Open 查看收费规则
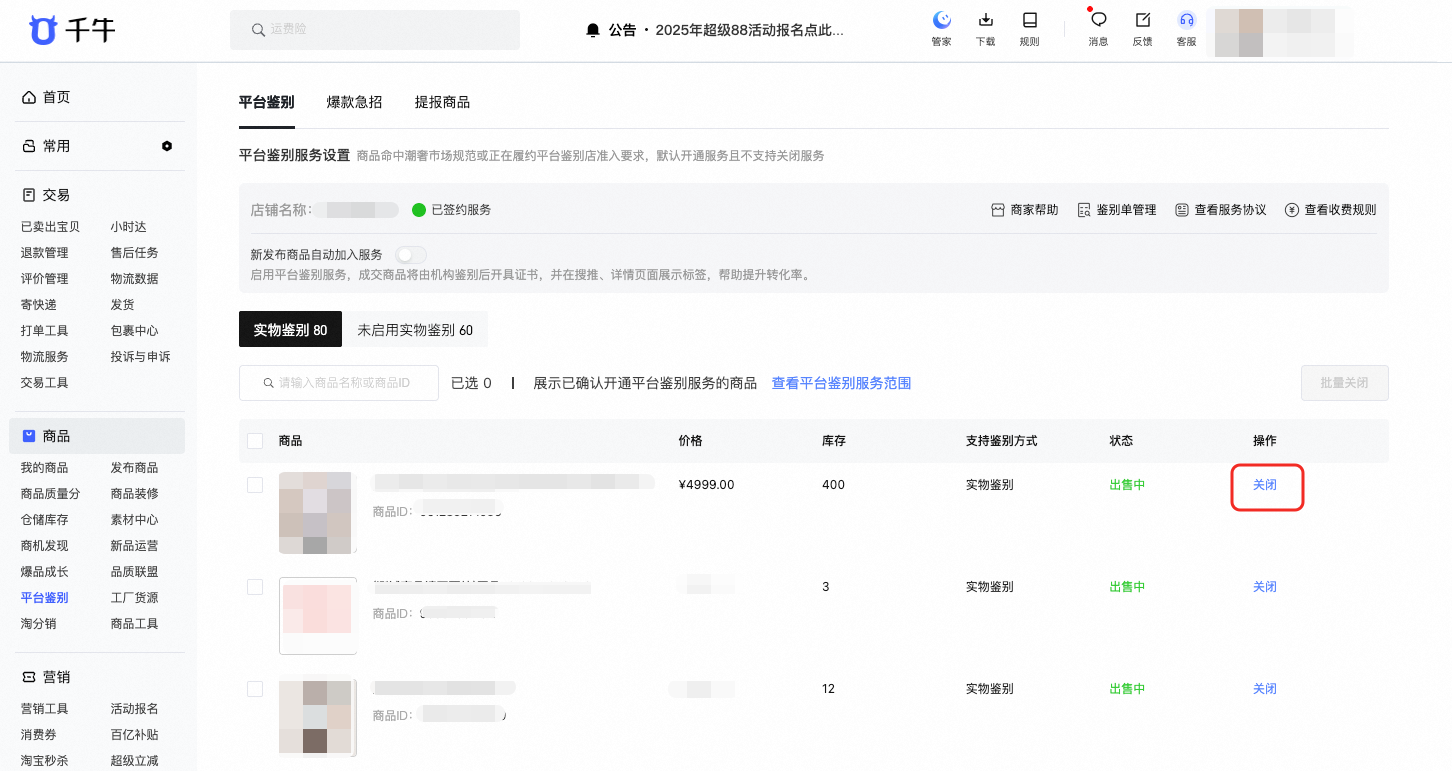Screen dimensions: 1452x771 [1330, 210]
